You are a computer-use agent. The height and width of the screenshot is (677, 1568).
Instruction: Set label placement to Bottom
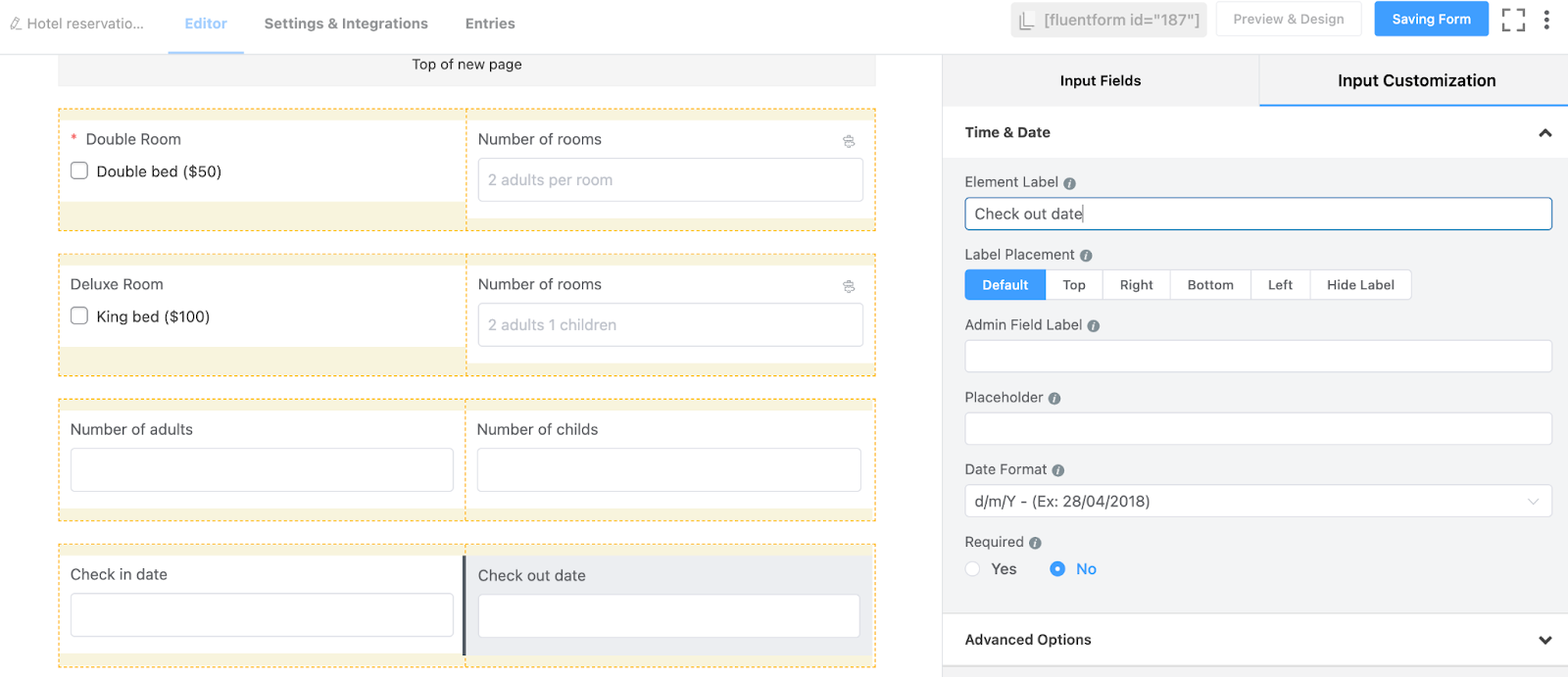point(1209,285)
